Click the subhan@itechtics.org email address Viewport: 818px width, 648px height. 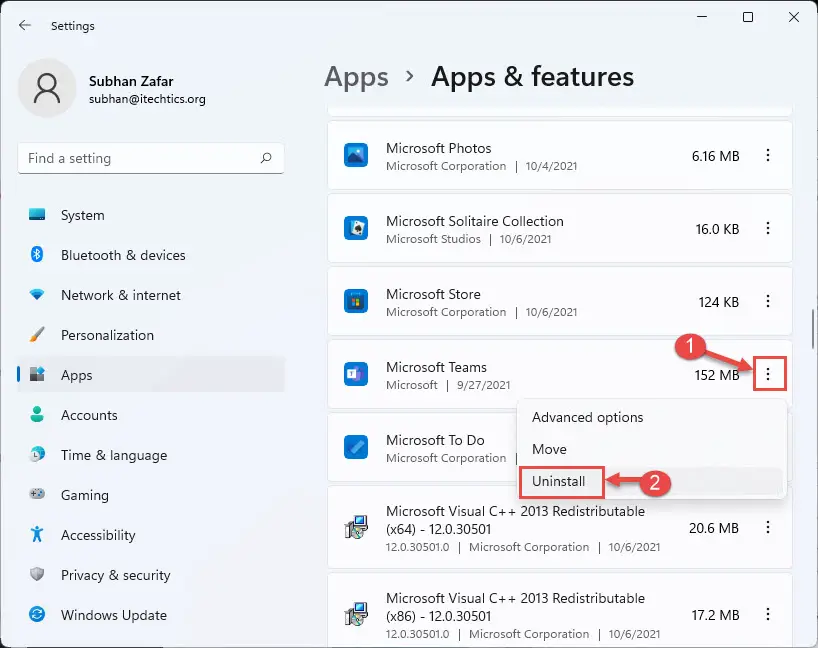point(147,99)
